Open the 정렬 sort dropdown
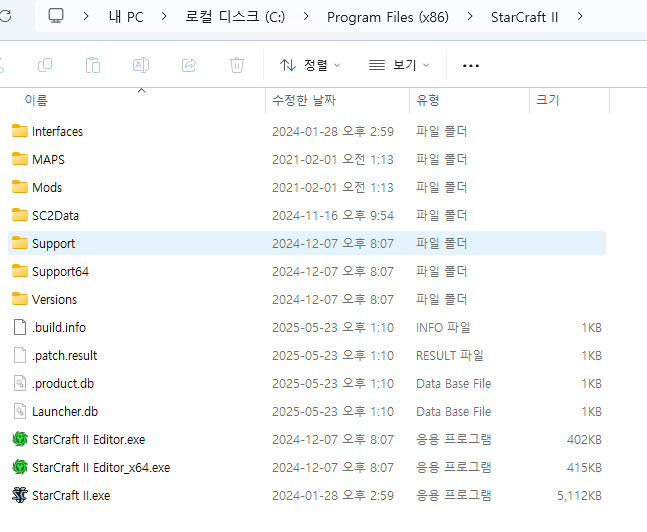This screenshot has height=532, width=647. [310, 65]
